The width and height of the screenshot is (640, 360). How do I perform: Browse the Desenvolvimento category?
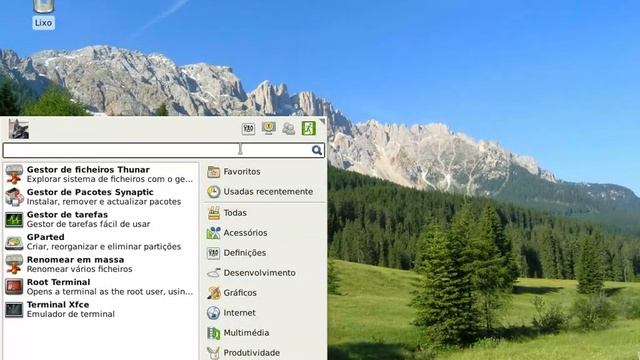[x=264, y=273]
